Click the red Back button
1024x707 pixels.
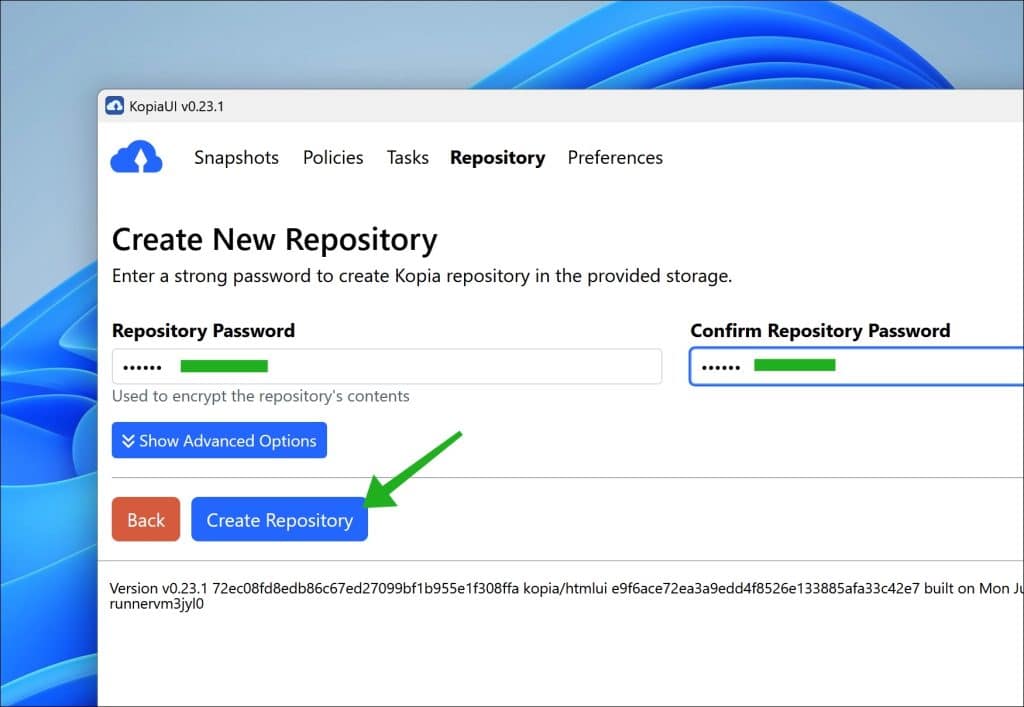coord(146,520)
